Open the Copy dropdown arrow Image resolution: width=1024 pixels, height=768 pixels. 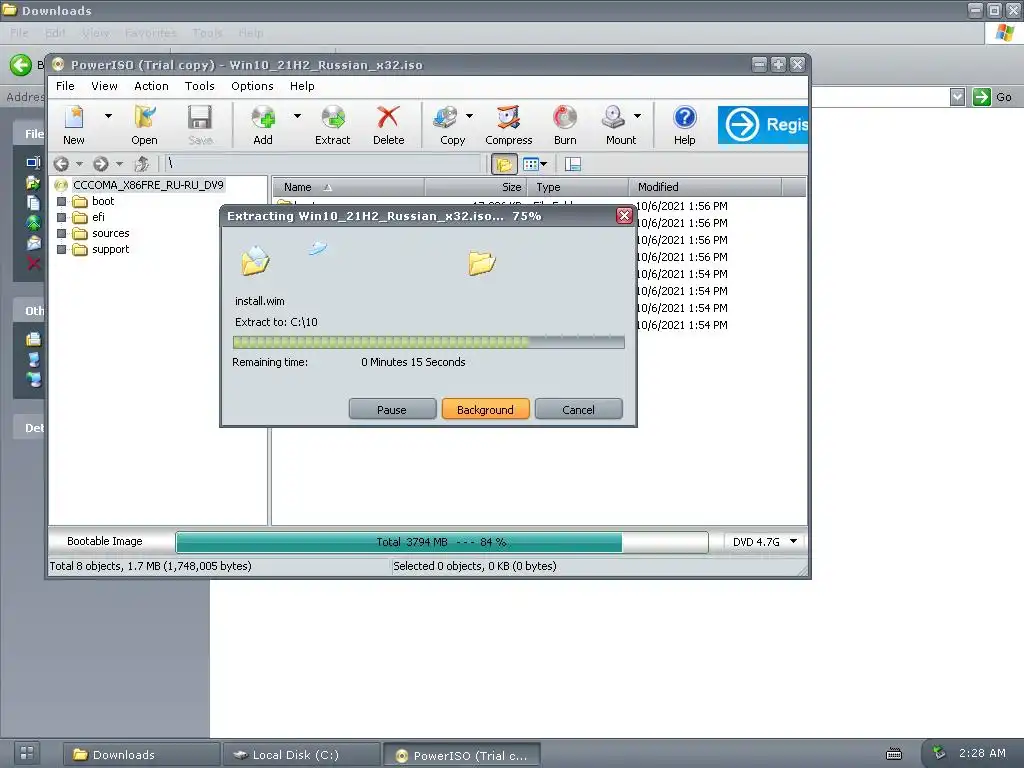[x=470, y=116]
